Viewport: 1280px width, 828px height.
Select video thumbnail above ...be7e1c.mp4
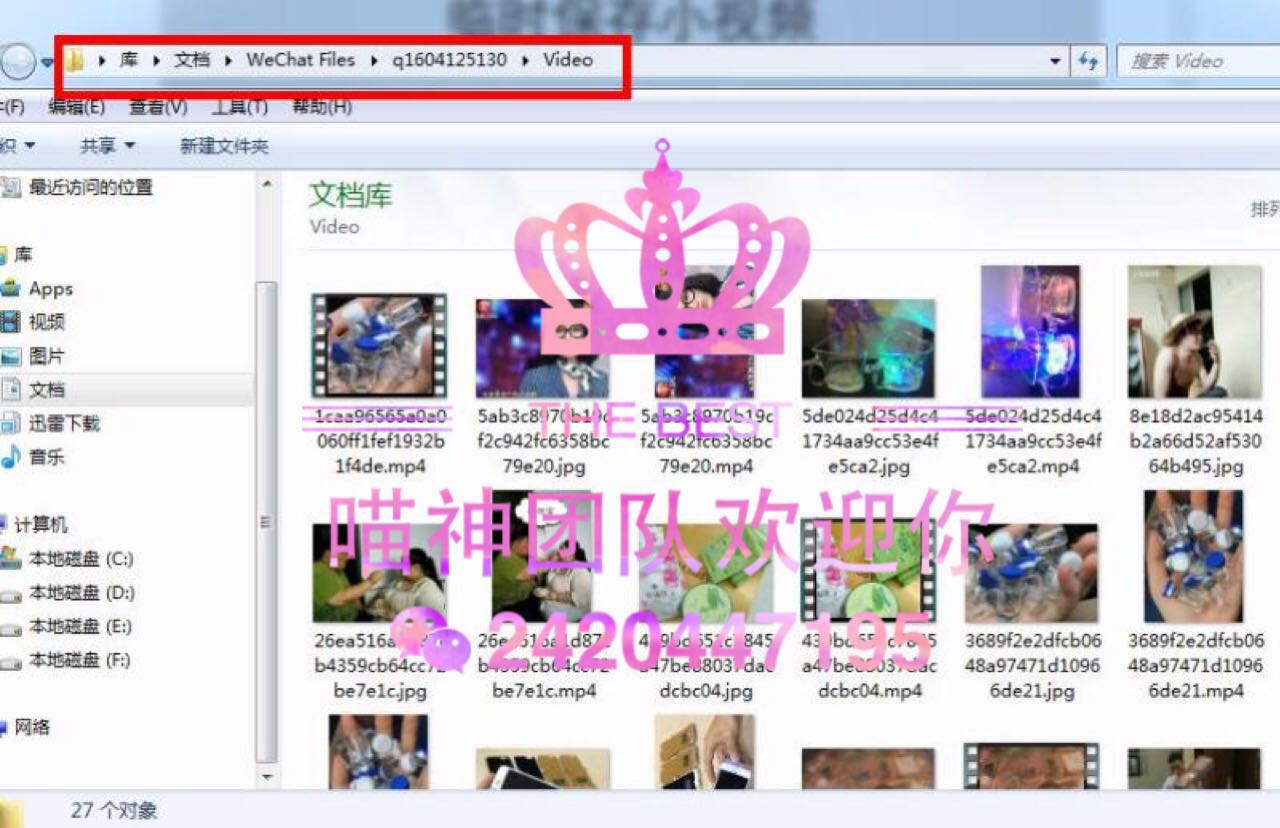click(542, 557)
